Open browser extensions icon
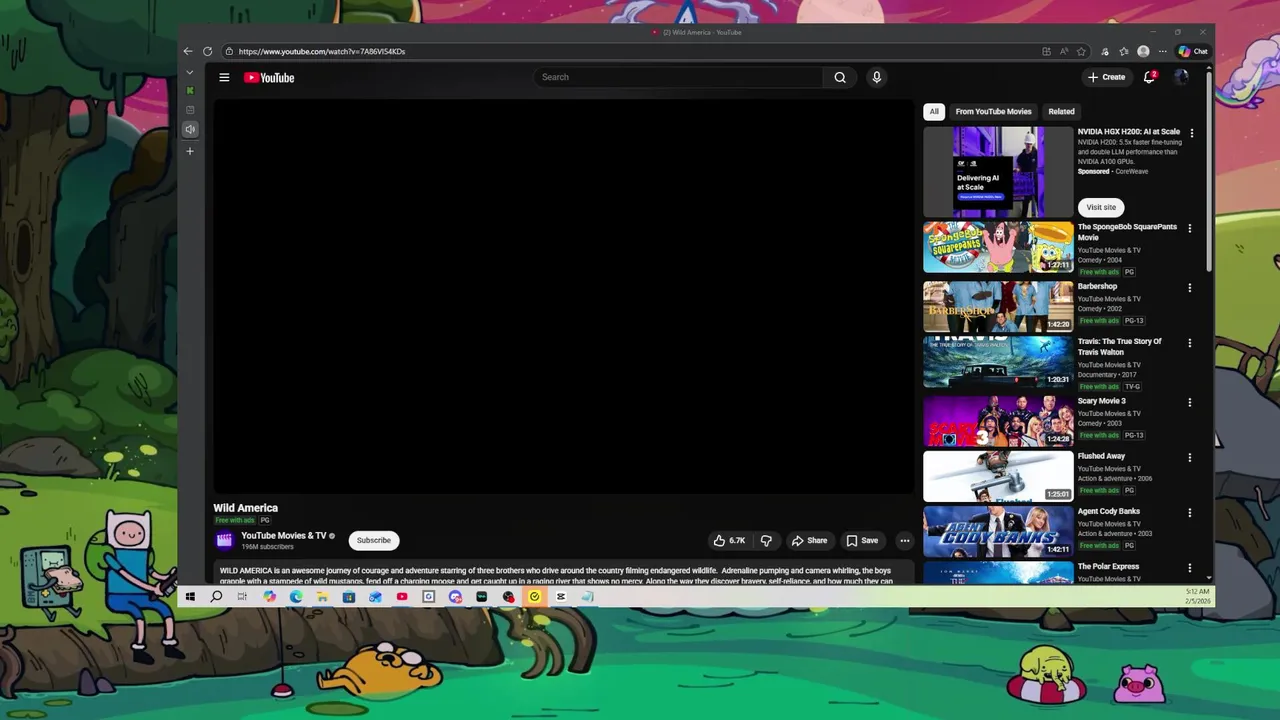Viewport: 1280px width, 720px height. click(x=1105, y=51)
